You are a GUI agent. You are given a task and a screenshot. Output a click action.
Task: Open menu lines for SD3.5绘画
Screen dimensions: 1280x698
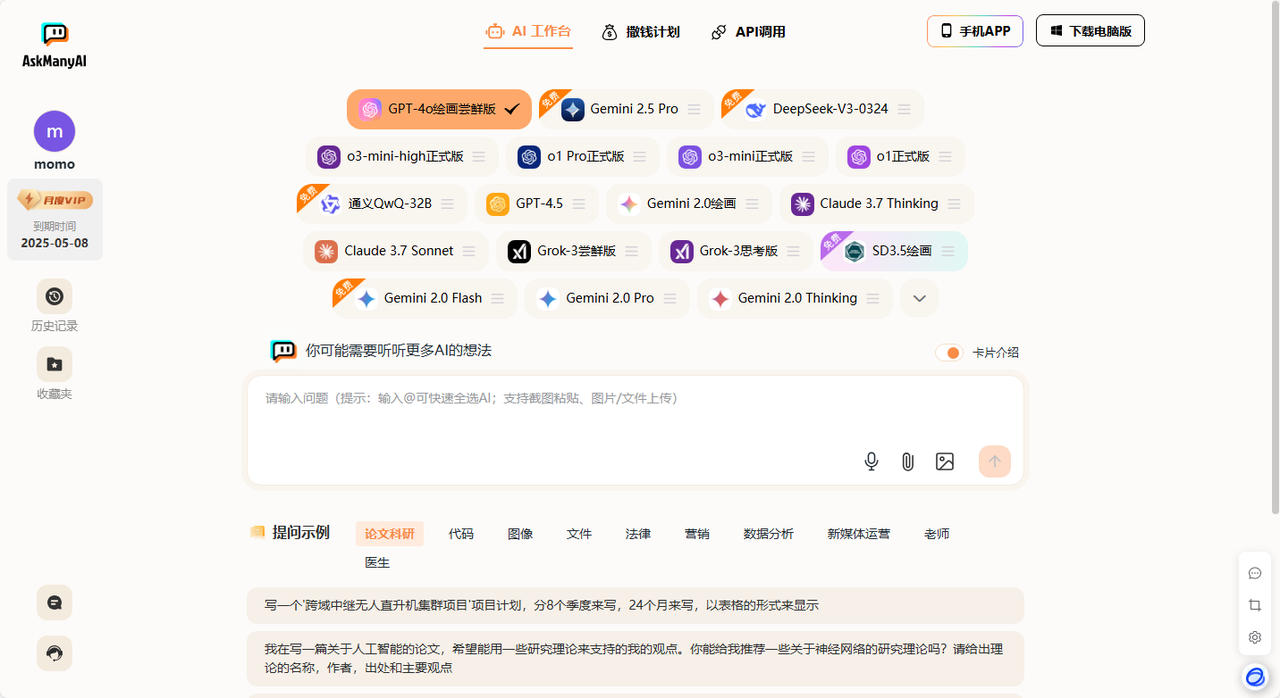(x=948, y=251)
